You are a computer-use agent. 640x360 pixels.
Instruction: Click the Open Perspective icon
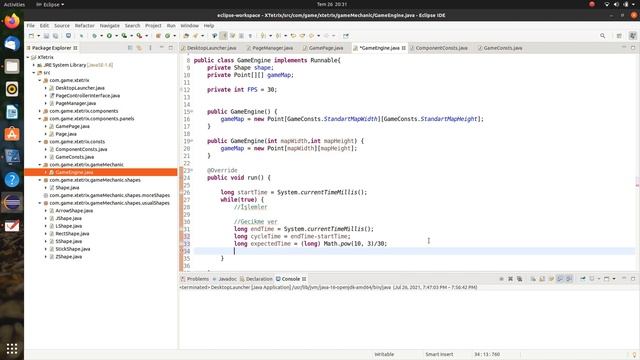pyautogui.click(x=619, y=36)
